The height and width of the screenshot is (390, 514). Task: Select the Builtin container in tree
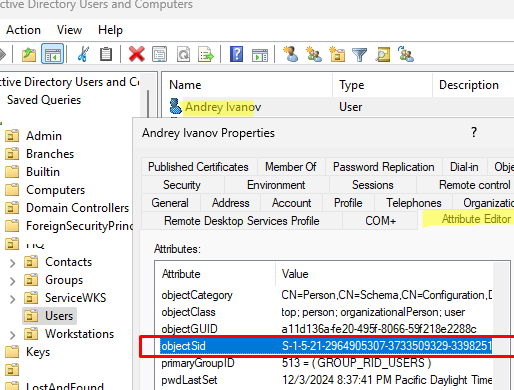43,172
